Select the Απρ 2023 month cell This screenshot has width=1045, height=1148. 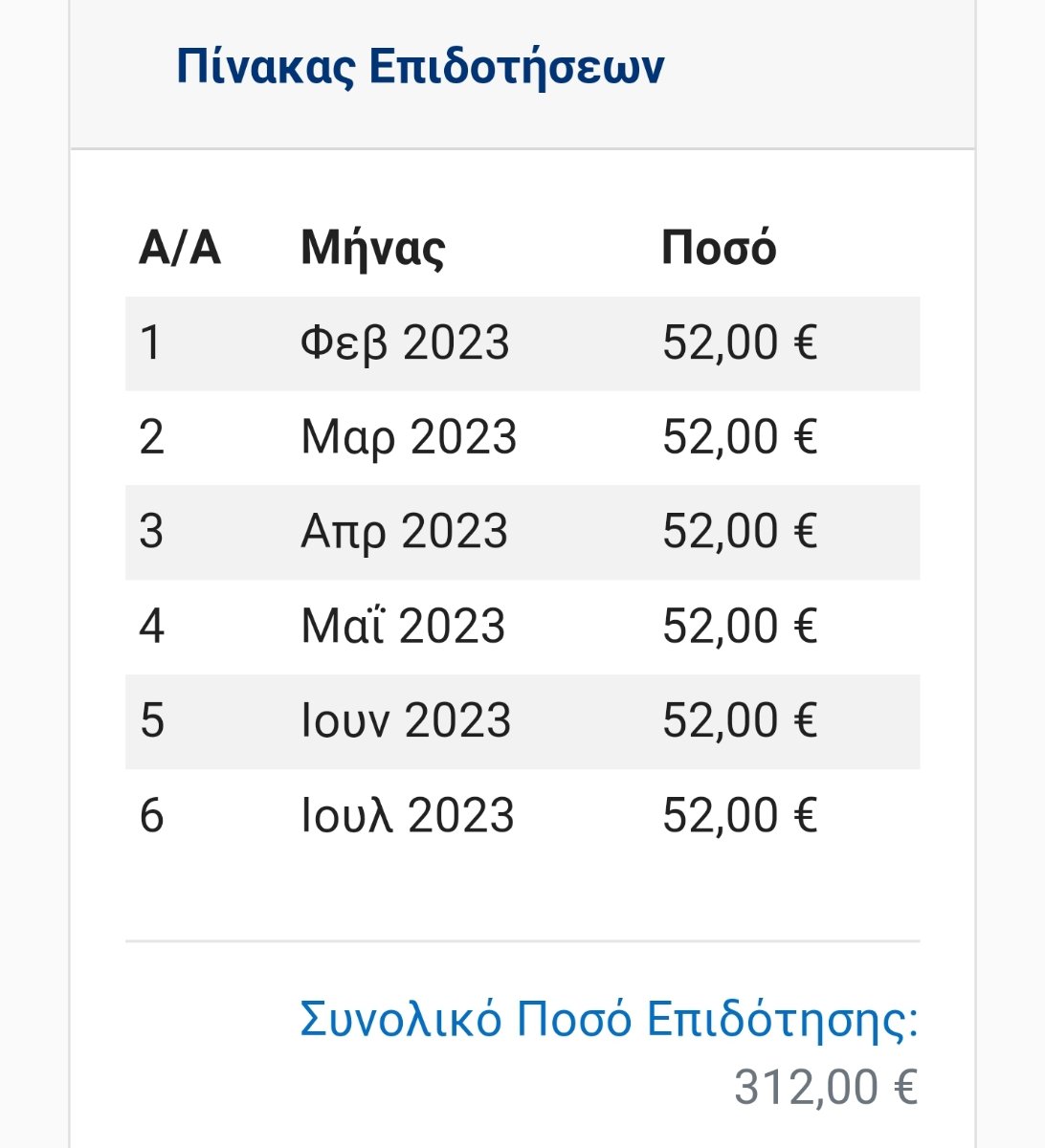[x=405, y=532]
